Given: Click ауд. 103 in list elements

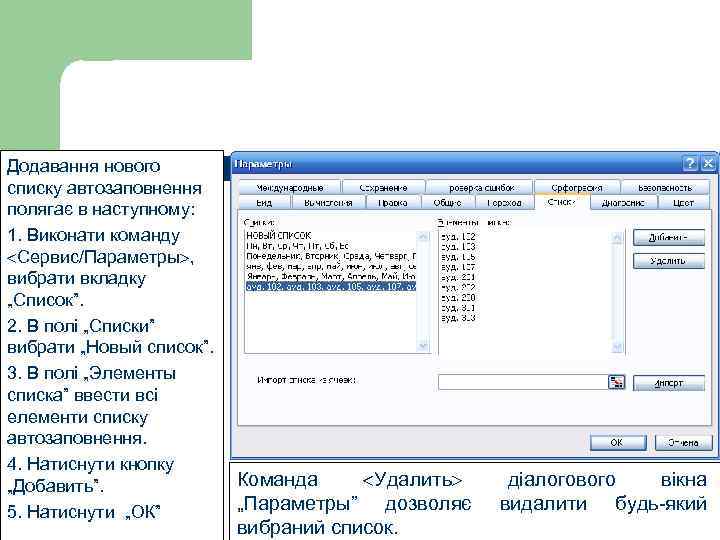Looking at the screenshot, I should tap(458, 247).
